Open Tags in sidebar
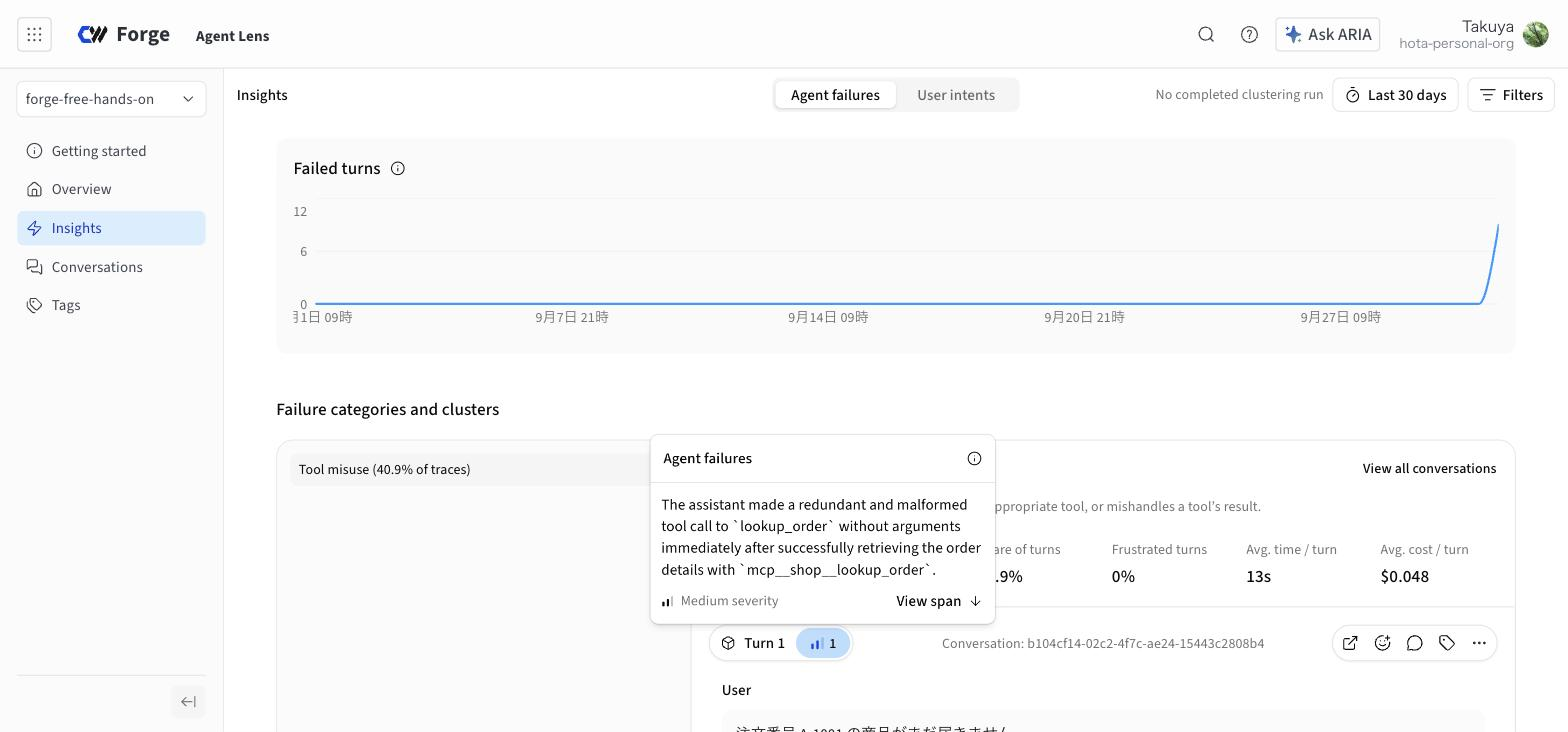This screenshot has width=1568, height=732. point(111,305)
